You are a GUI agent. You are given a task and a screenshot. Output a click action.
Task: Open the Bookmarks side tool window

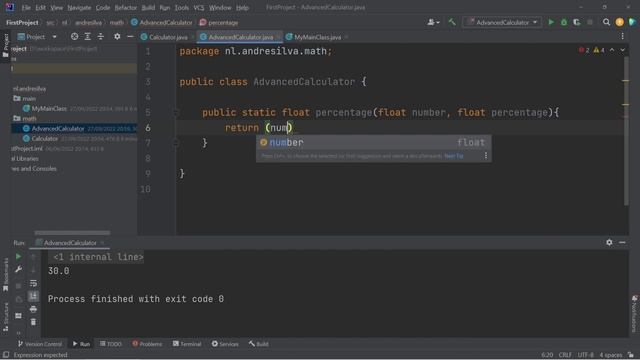click(x=5, y=275)
